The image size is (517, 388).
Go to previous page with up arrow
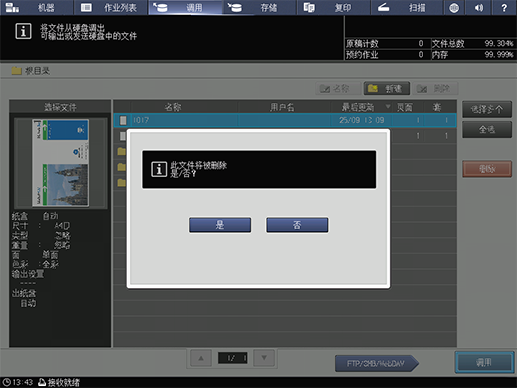click(x=201, y=358)
